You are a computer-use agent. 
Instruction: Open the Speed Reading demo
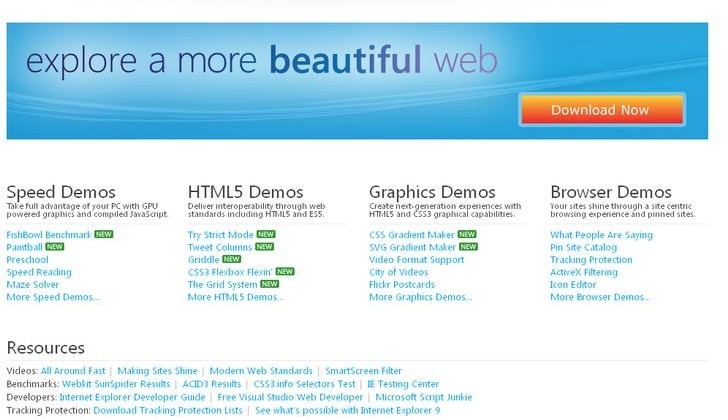click(x=39, y=272)
